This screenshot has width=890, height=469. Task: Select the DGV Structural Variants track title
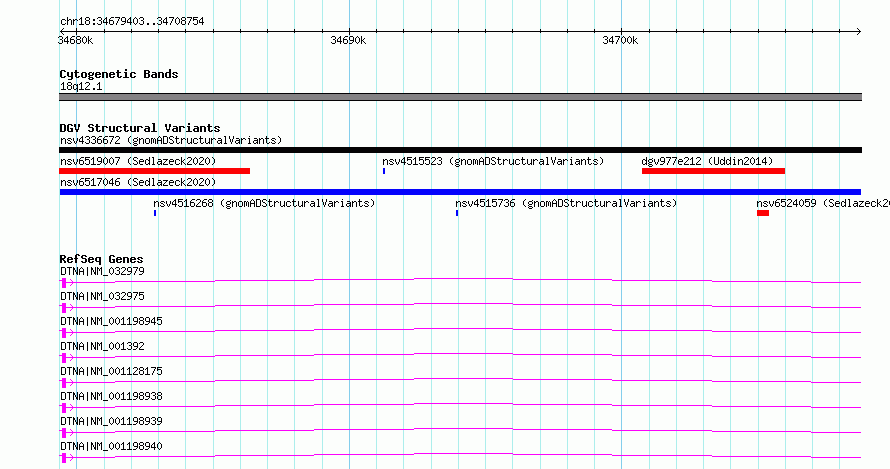(x=140, y=128)
